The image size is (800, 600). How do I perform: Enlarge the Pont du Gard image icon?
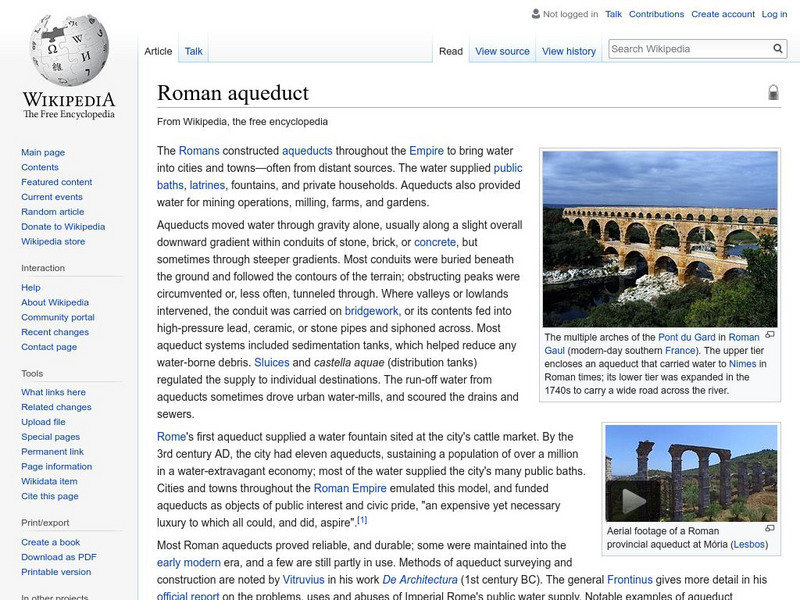770,335
